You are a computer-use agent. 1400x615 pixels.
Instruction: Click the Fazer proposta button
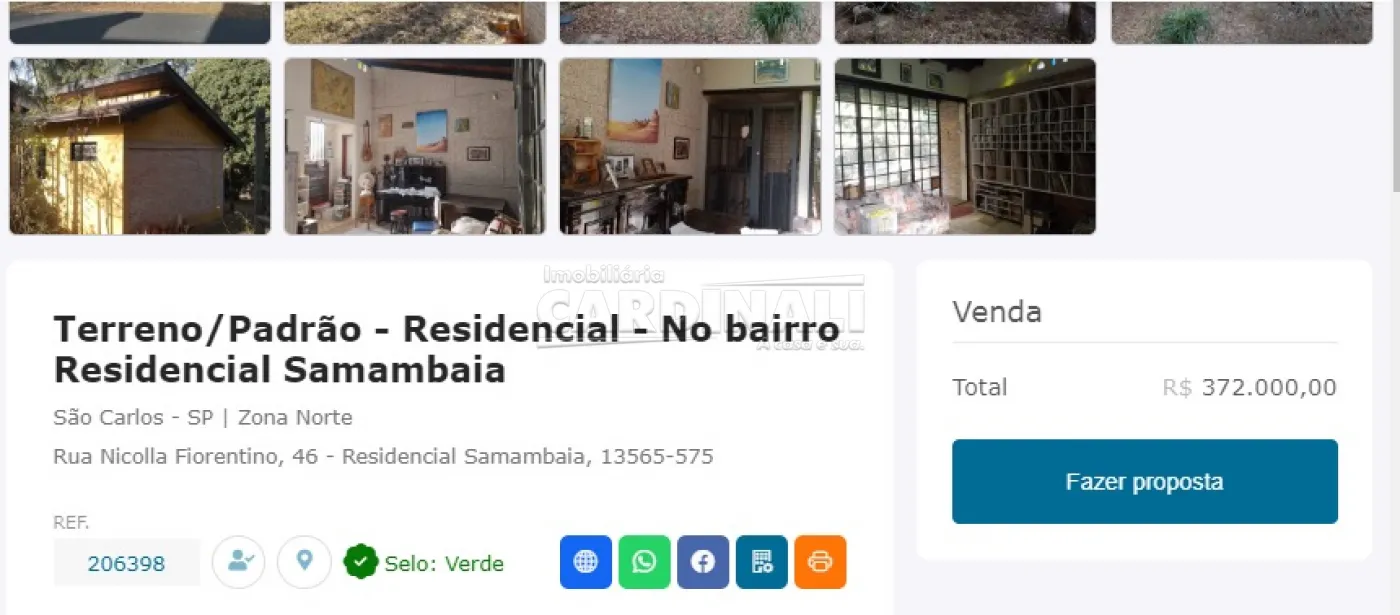(1145, 481)
